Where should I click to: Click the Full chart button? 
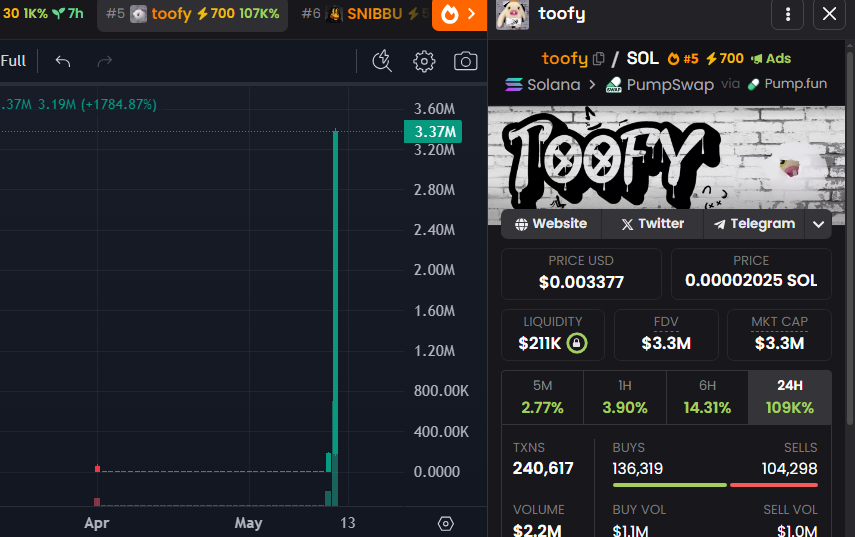[x=13, y=61]
